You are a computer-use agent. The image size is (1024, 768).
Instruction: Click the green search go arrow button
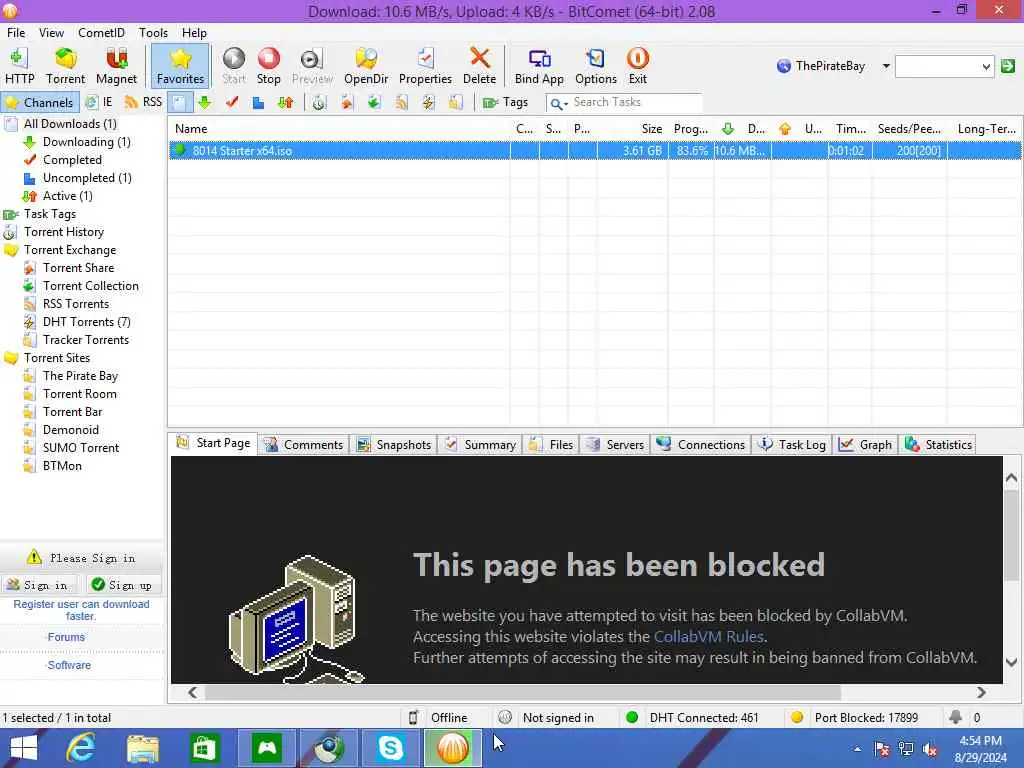click(x=1008, y=66)
